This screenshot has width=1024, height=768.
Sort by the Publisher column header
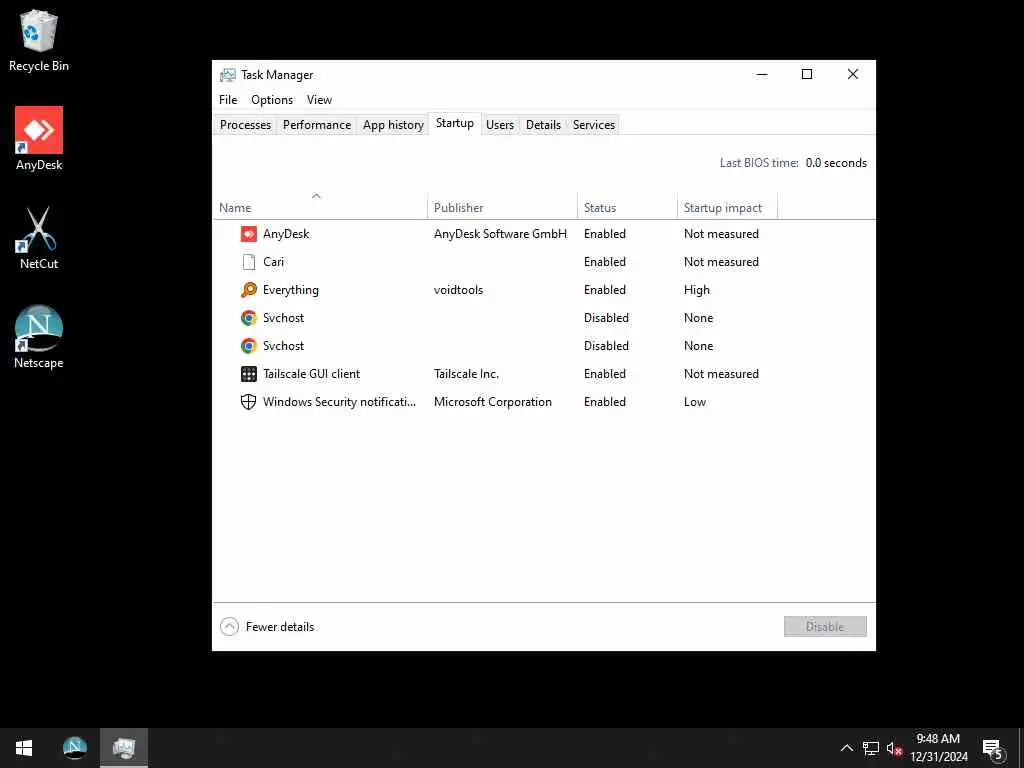[x=502, y=208]
